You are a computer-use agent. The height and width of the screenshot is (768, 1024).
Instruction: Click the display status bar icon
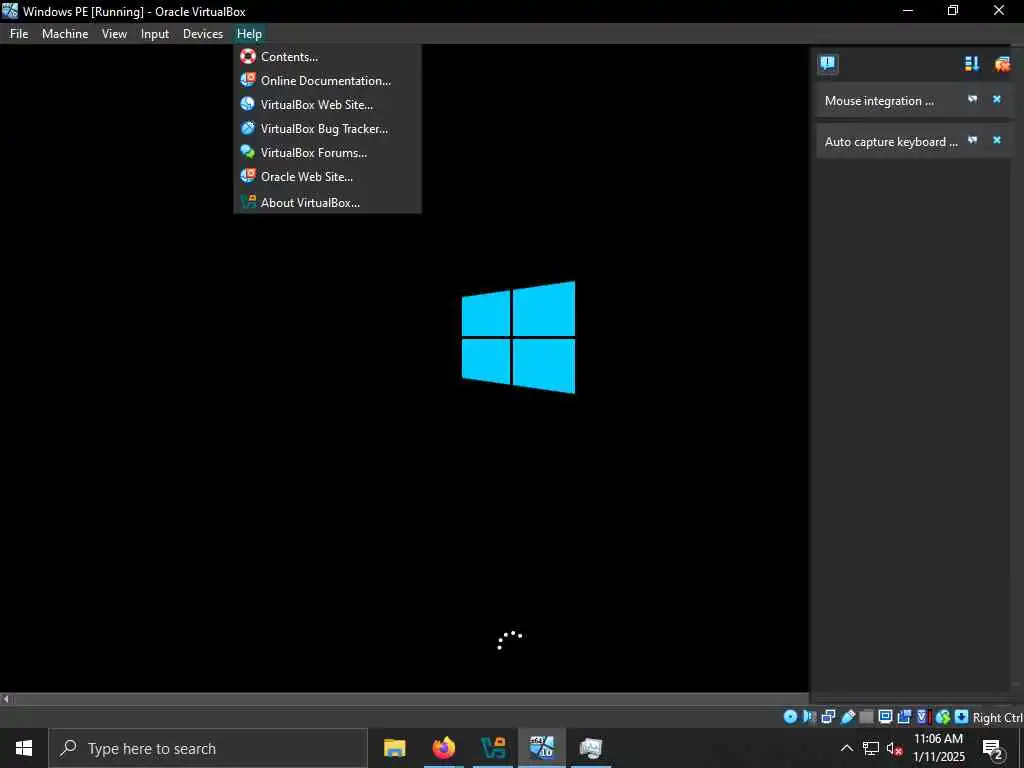point(885,717)
